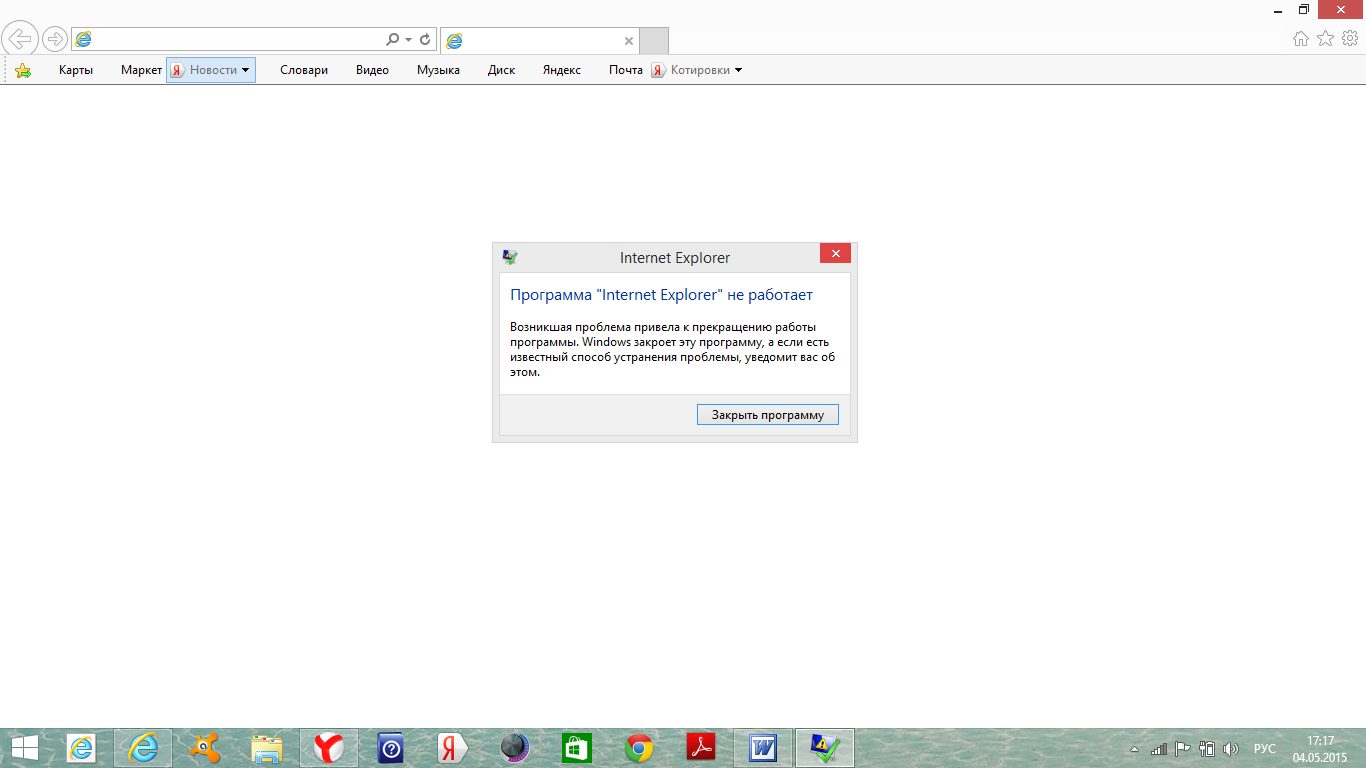Click the error dialog title bar icon

coord(510,257)
